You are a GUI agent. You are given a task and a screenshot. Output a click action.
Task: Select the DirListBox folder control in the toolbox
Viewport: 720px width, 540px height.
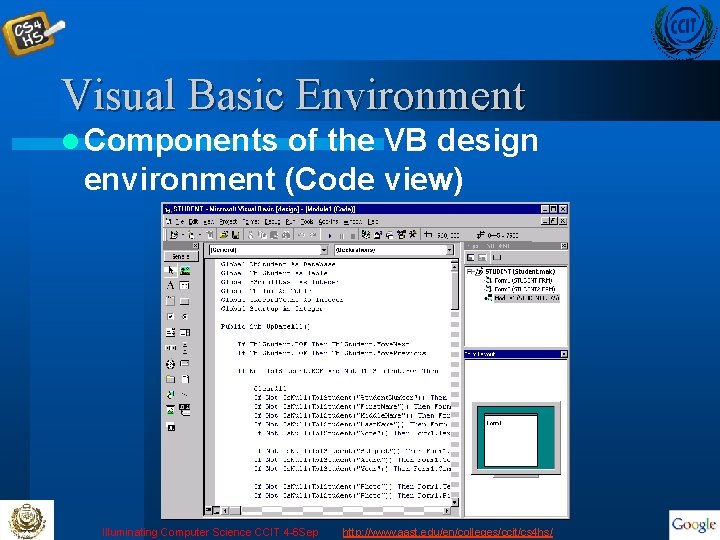170,379
